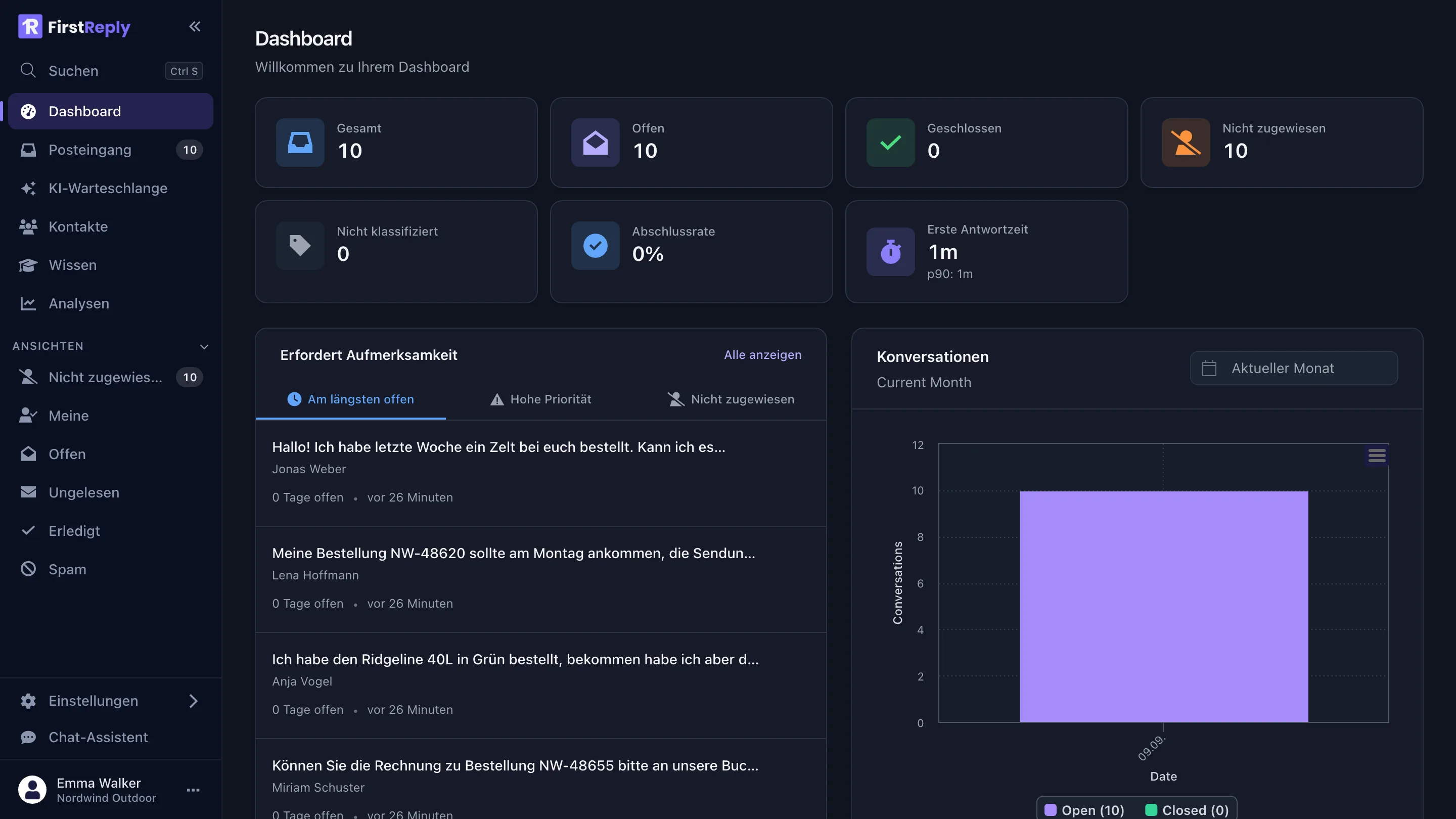Toggle the Open (10) legend series
Viewport: 1456px width, 819px height.
[x=1084, y=810]
